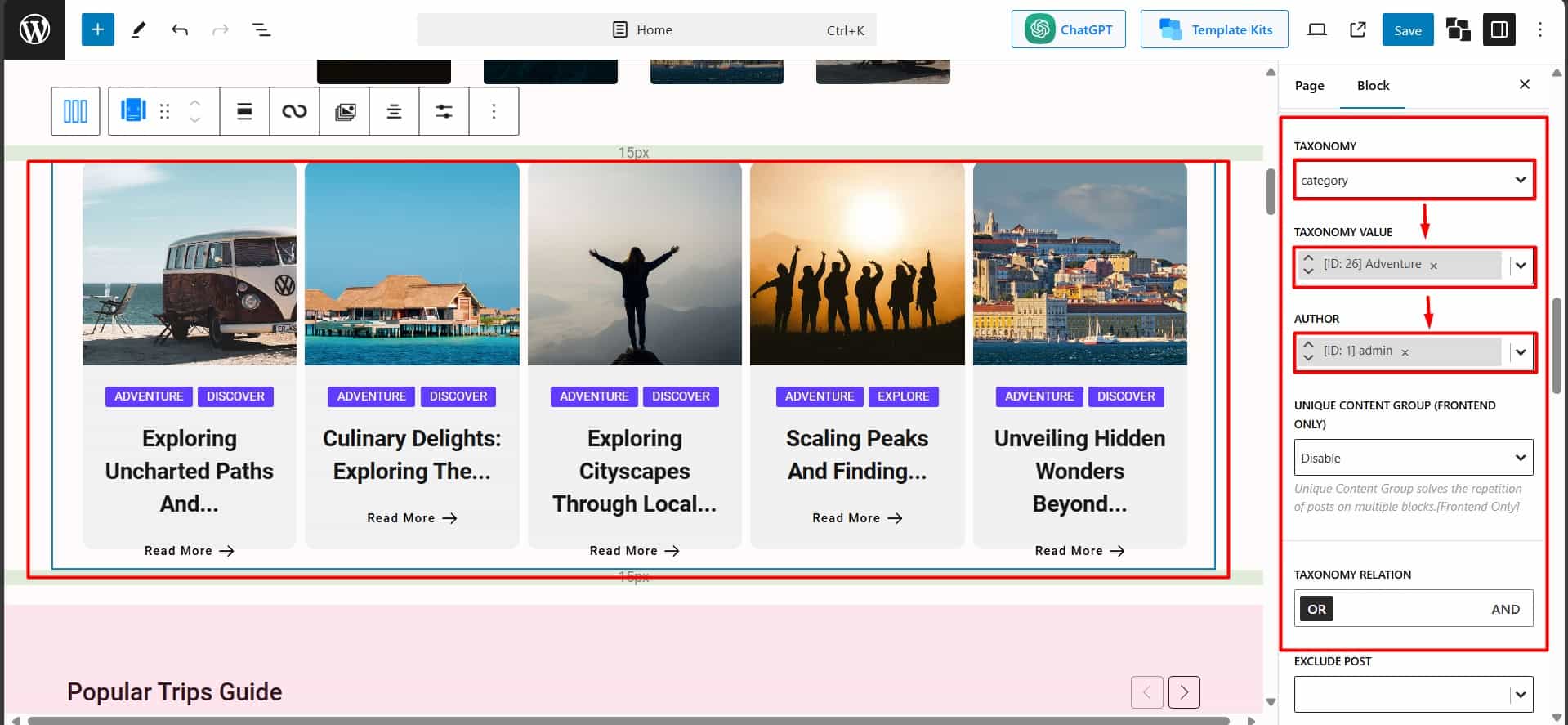View page in a new tab
The height and width of the screenshot is (725, 1568).
click(1357, 29)
